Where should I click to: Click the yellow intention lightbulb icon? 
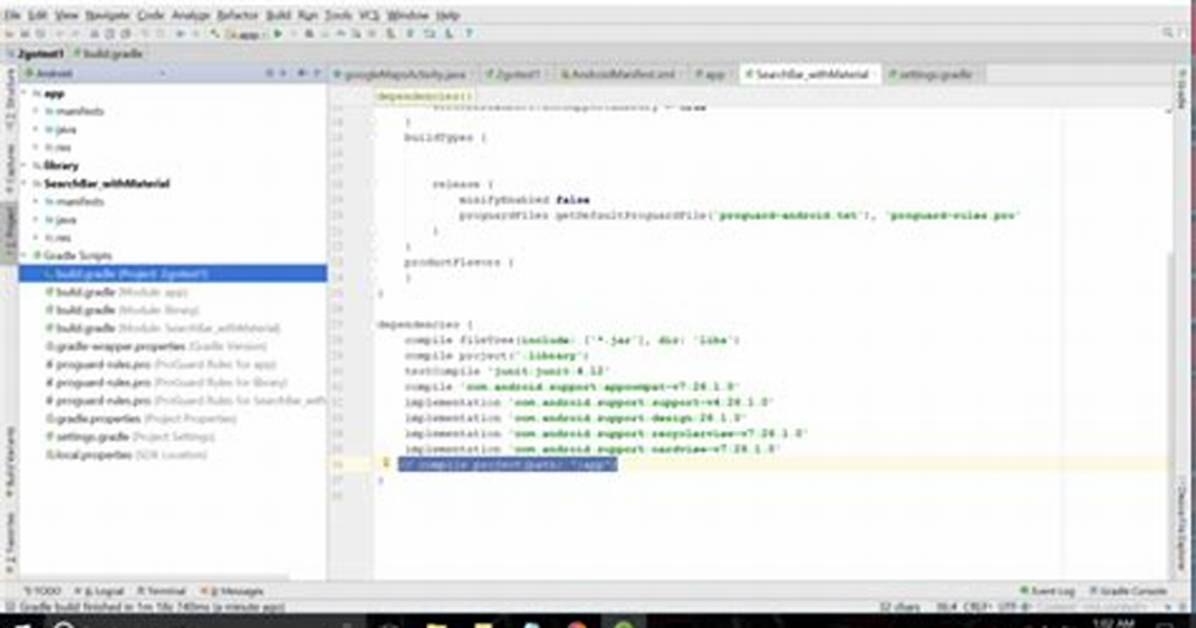coord(386,462)
